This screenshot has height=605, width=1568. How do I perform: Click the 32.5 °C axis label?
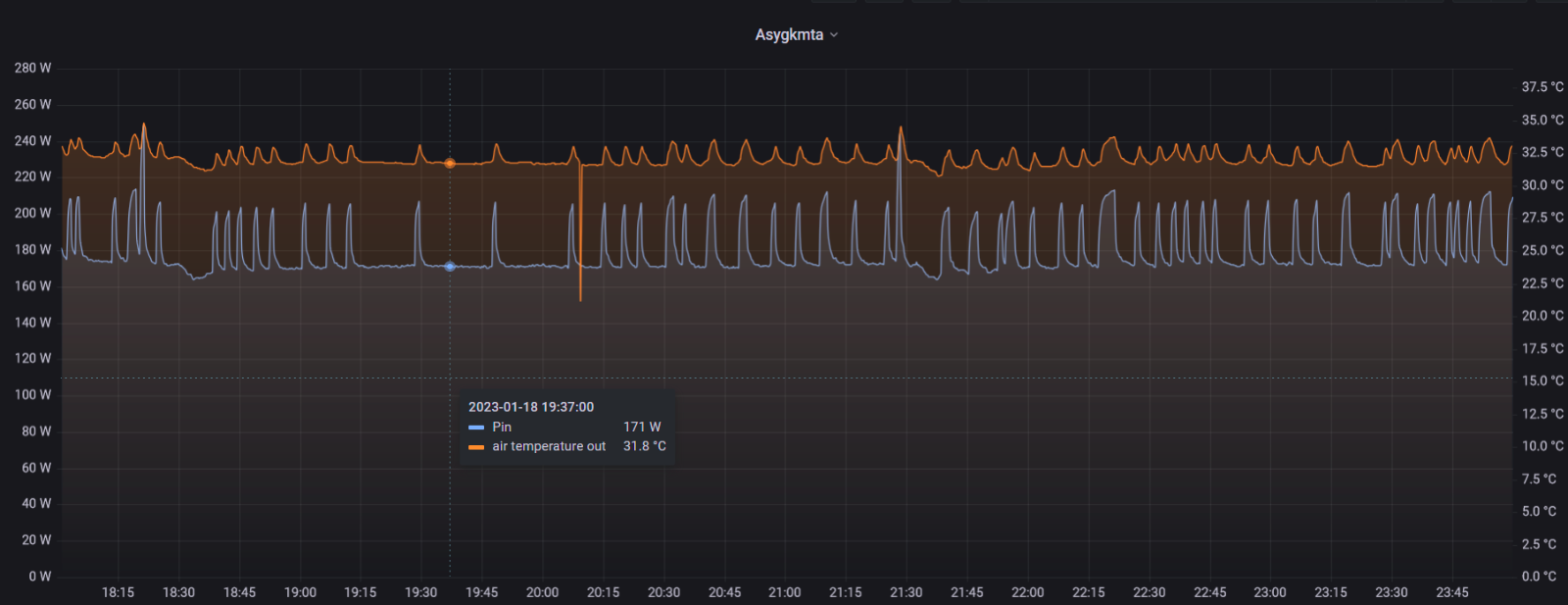pos(1543,152)
